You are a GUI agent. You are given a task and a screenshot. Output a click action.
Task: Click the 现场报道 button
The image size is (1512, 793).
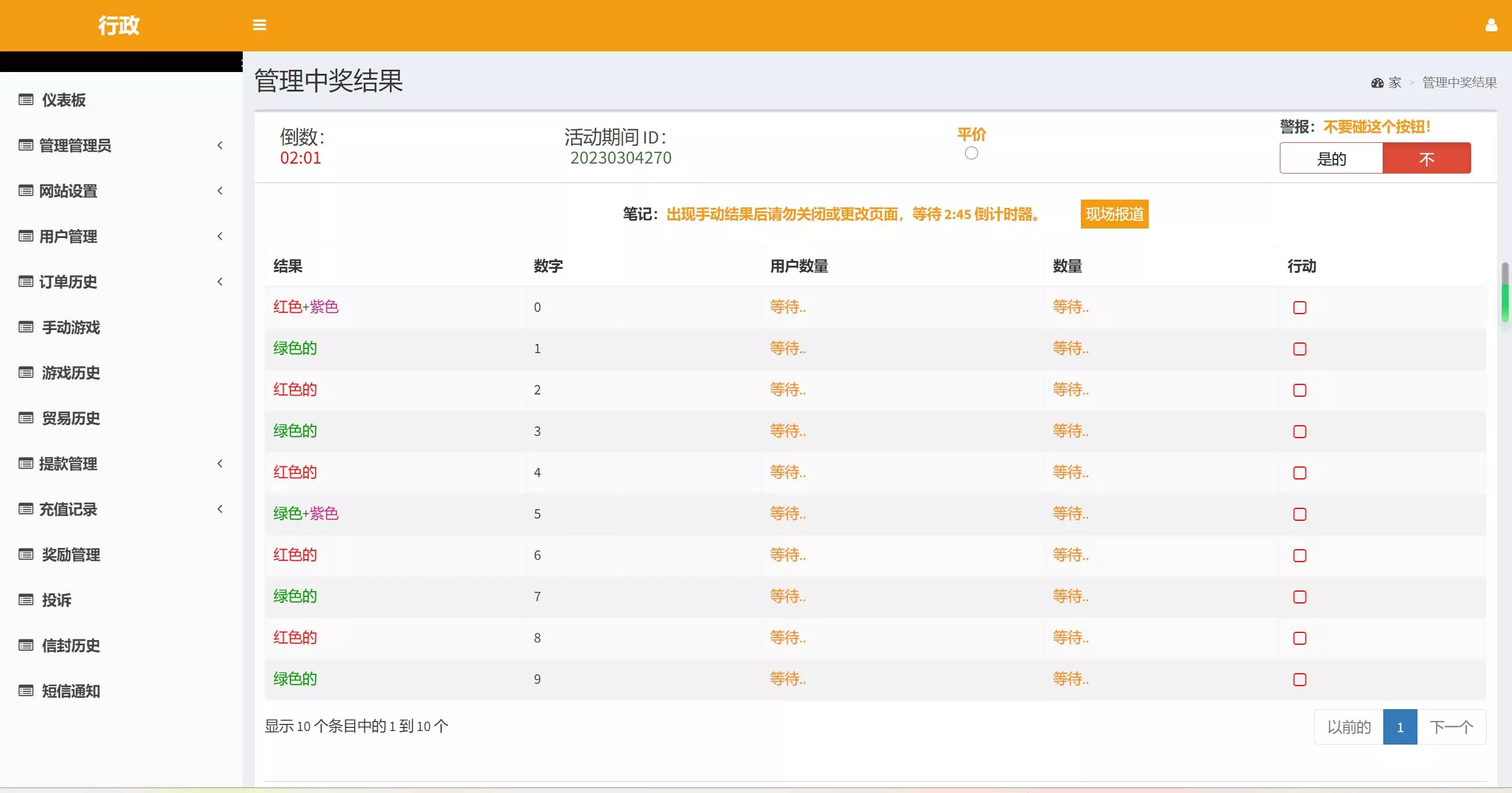(x=1114, y=214)
